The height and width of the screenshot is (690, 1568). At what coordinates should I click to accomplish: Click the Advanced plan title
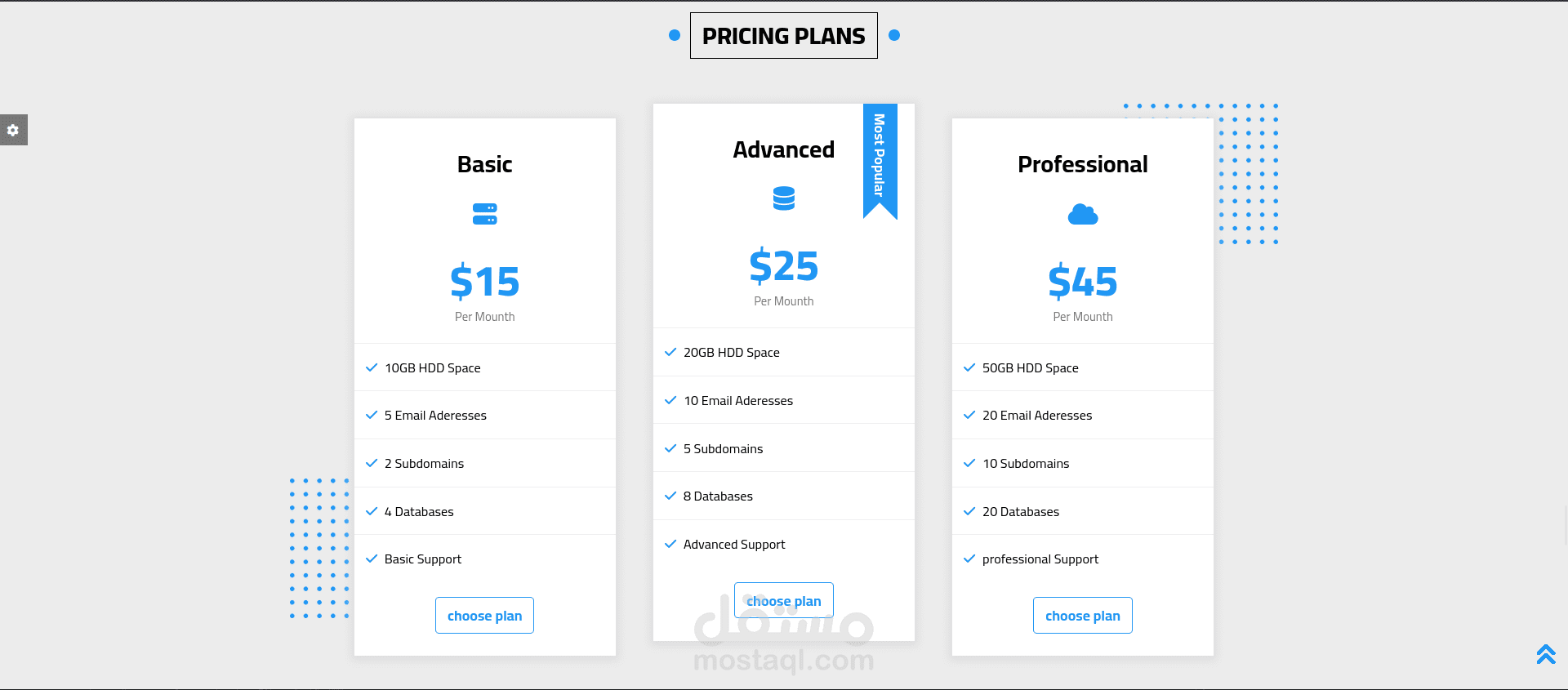784,149
